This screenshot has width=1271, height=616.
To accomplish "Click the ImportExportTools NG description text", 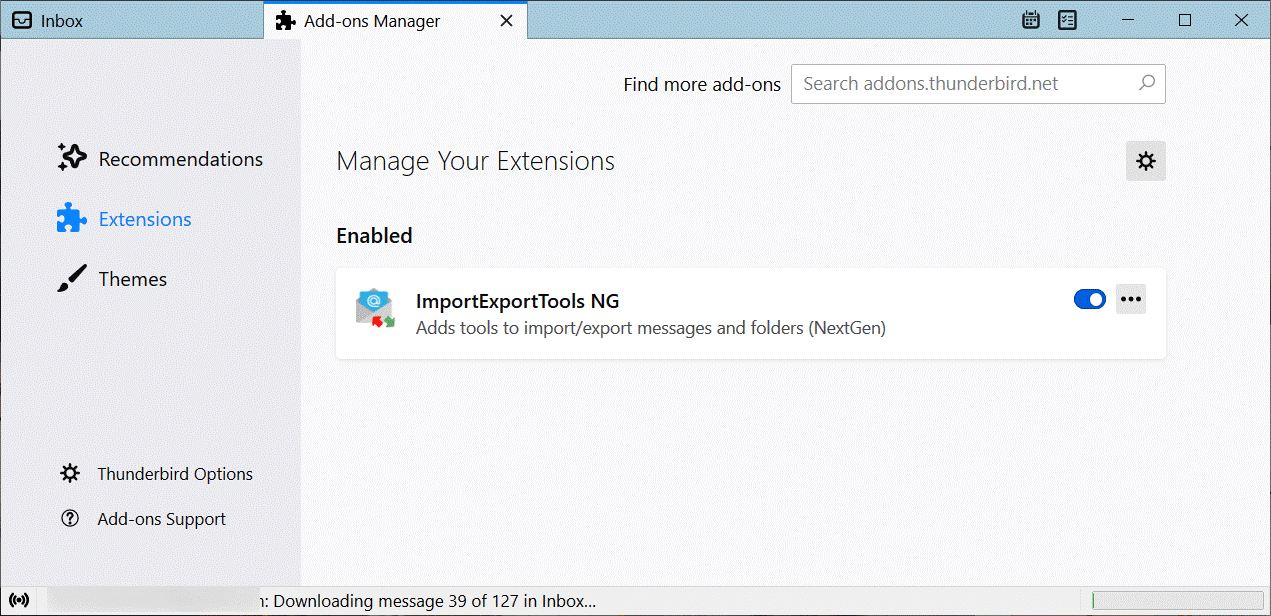I will point(651,328).
